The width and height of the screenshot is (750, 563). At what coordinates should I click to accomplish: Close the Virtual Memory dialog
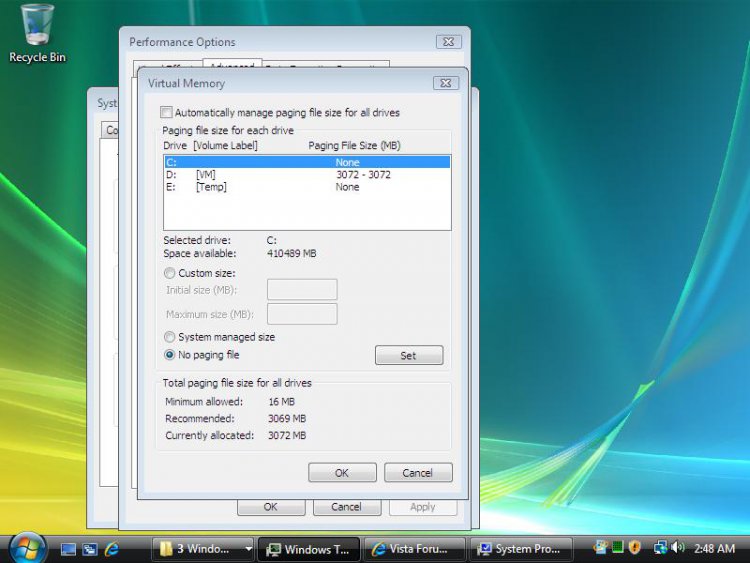pos(446,83)
